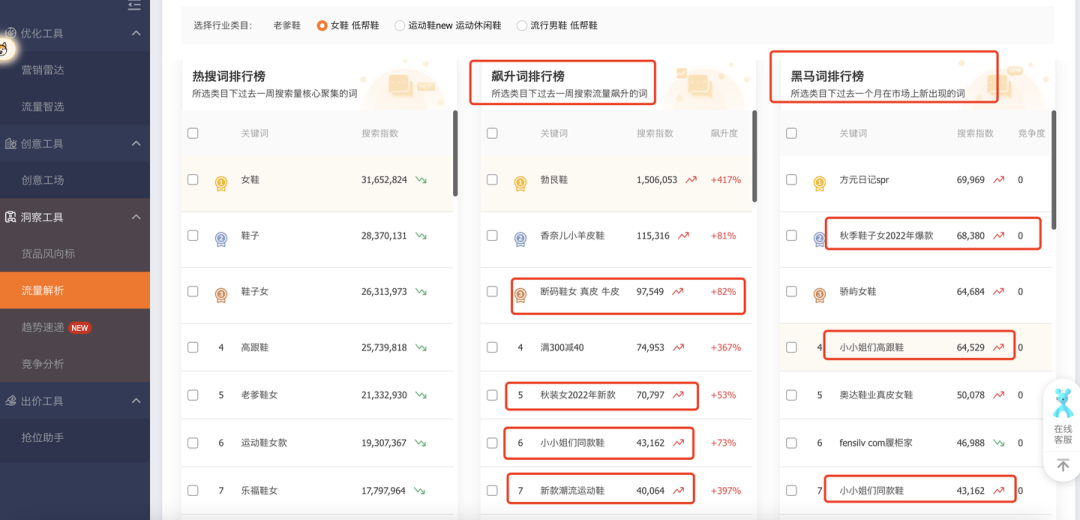Check the box for 高跟鞋 keyword row
Viewport: 1080px width, 520px height.
pos(193,347)
